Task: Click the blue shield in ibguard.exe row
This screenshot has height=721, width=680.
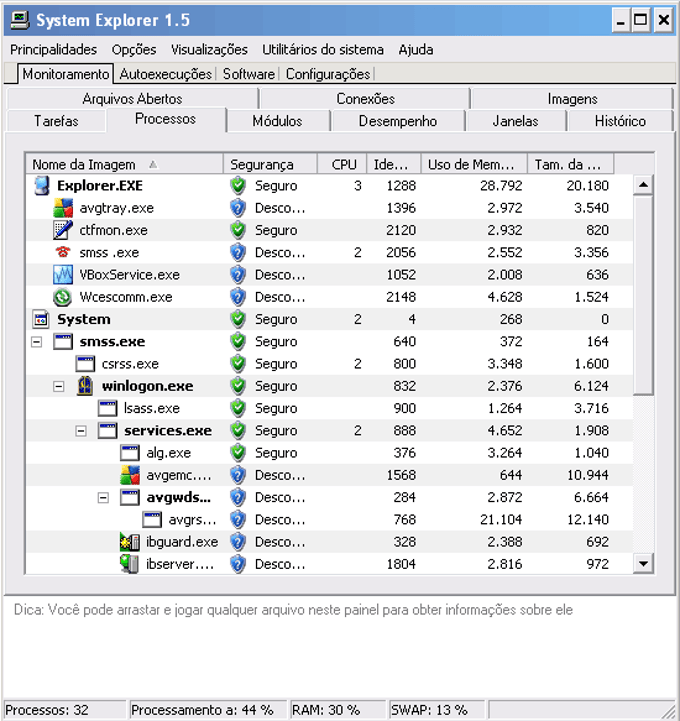Action: pyautogui.click(x=238, y=542)
